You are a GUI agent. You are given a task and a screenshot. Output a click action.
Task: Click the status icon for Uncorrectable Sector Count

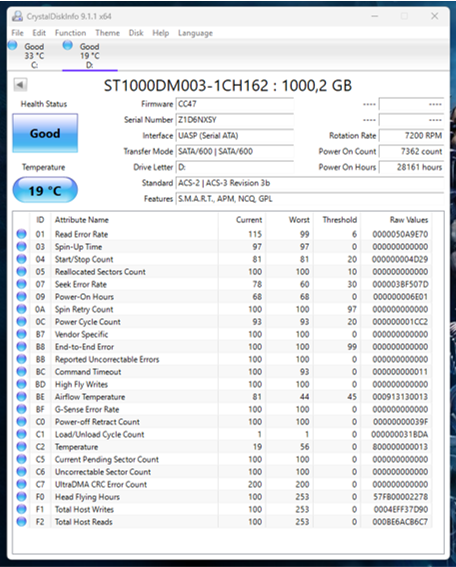coord(22,472)
